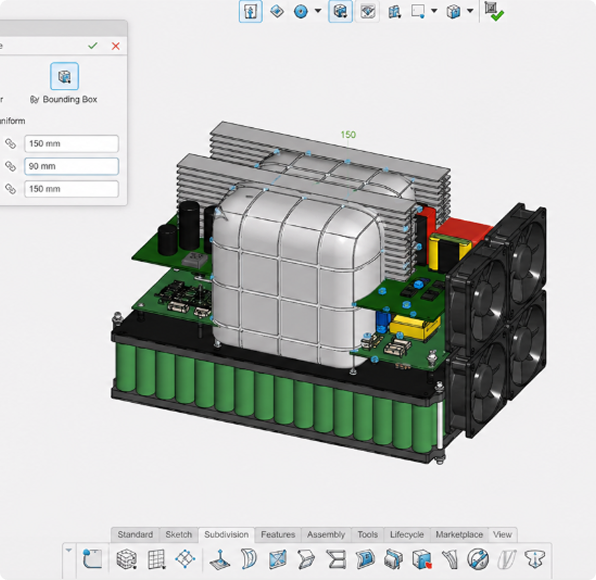Switch to the Standard tab
Image resolution: width=596 pixels, height=580 pixels.
click(x=135, y=535)
